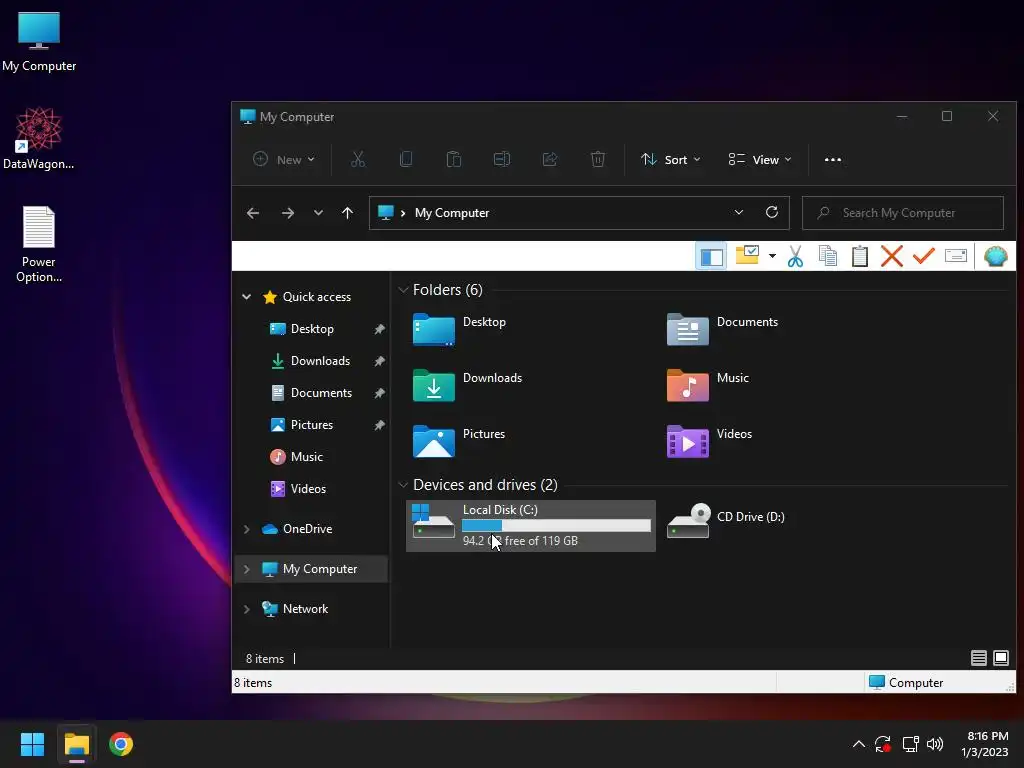Click the clipboard Paste icon in the classic toolbar
This screenshot has width=1024, height=768.
860,256
